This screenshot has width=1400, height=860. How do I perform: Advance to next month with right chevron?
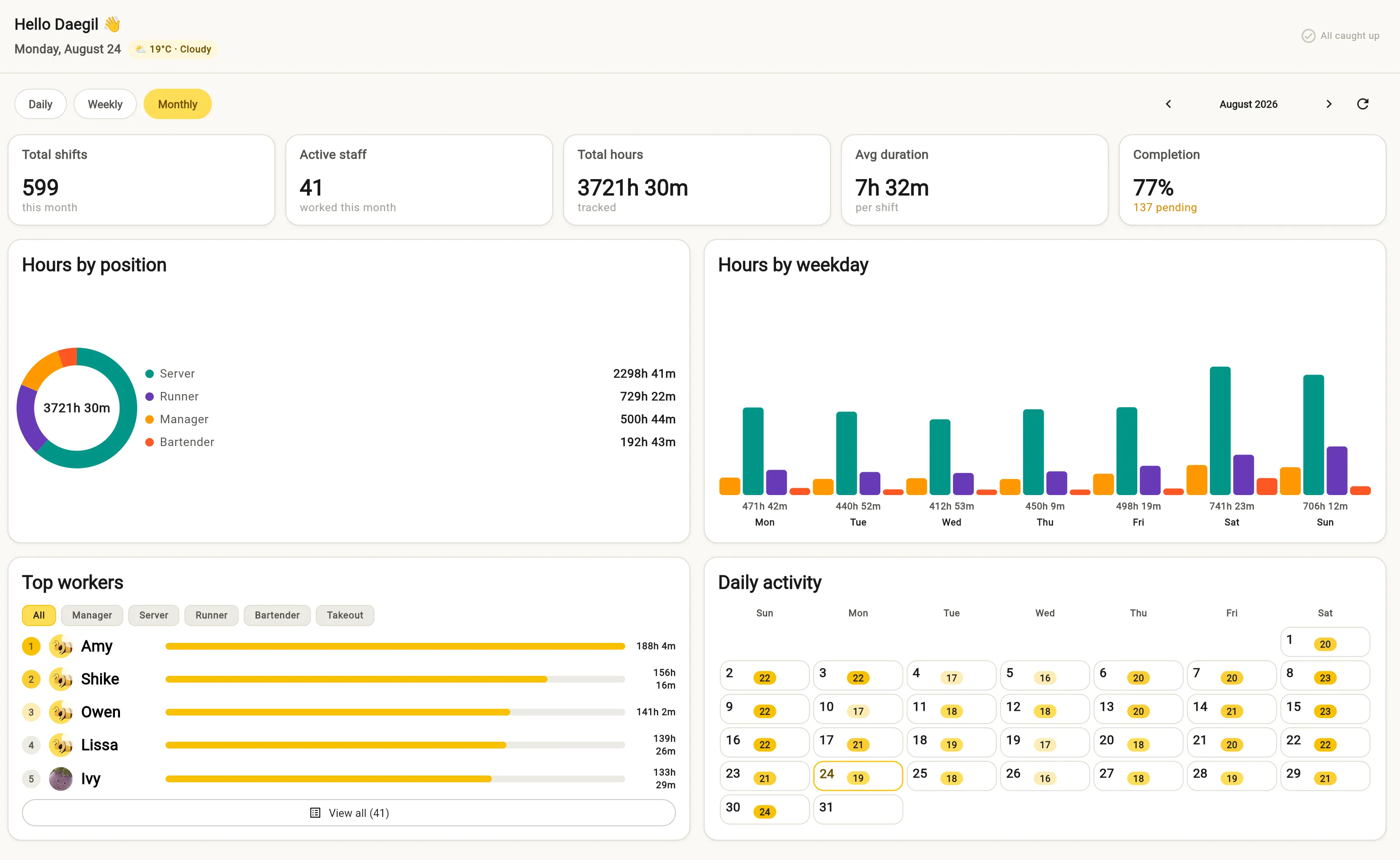click(1329, 104)
